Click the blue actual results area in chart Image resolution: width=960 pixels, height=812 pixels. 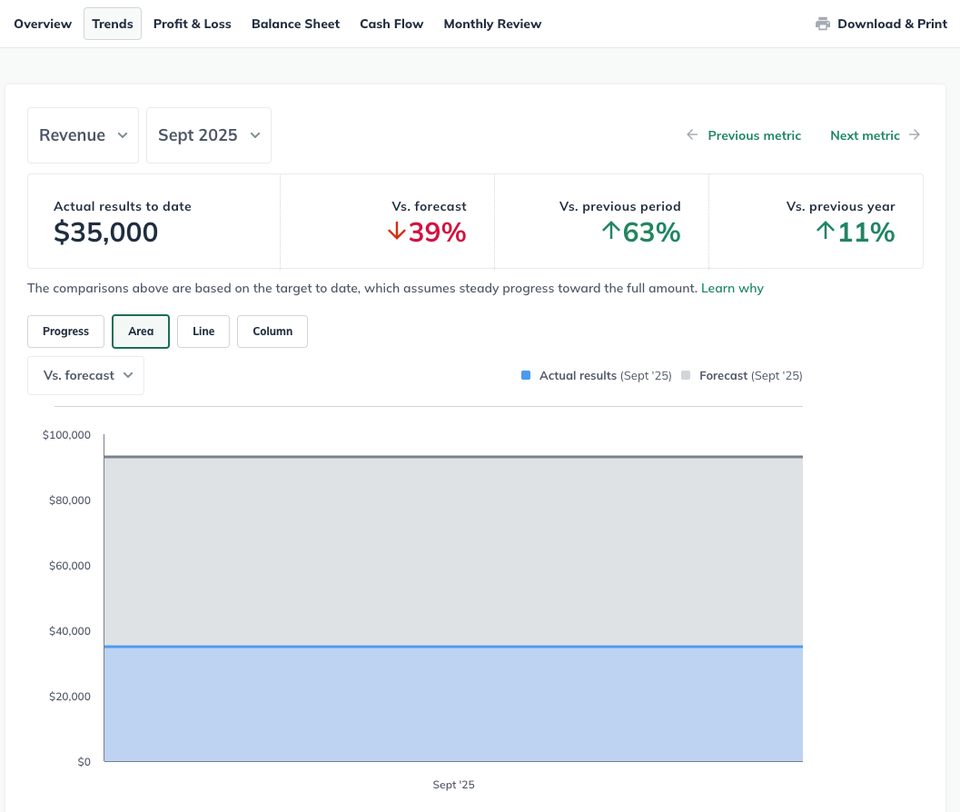[x=453, y=704]
